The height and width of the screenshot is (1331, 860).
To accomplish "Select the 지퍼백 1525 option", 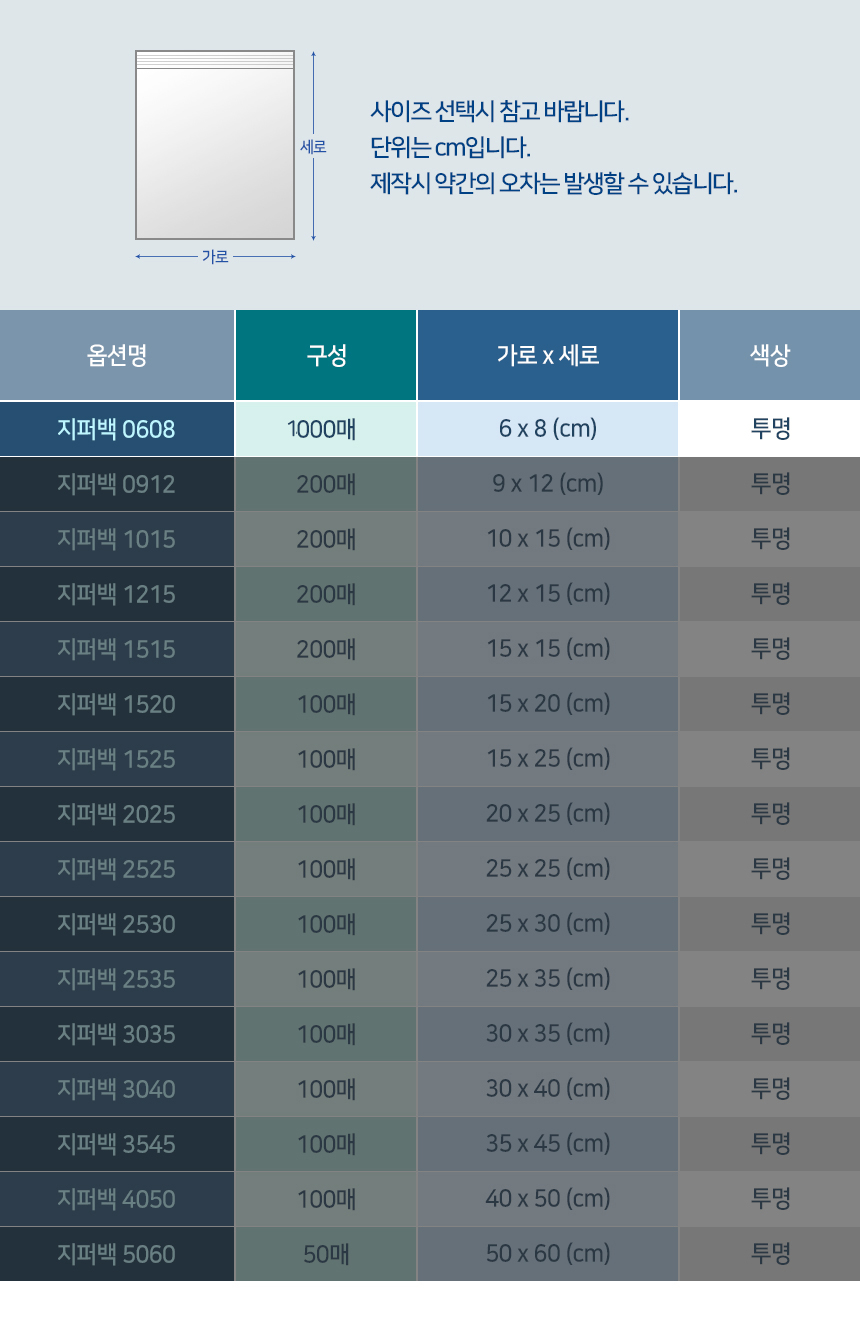I will (x=117, y=758).
